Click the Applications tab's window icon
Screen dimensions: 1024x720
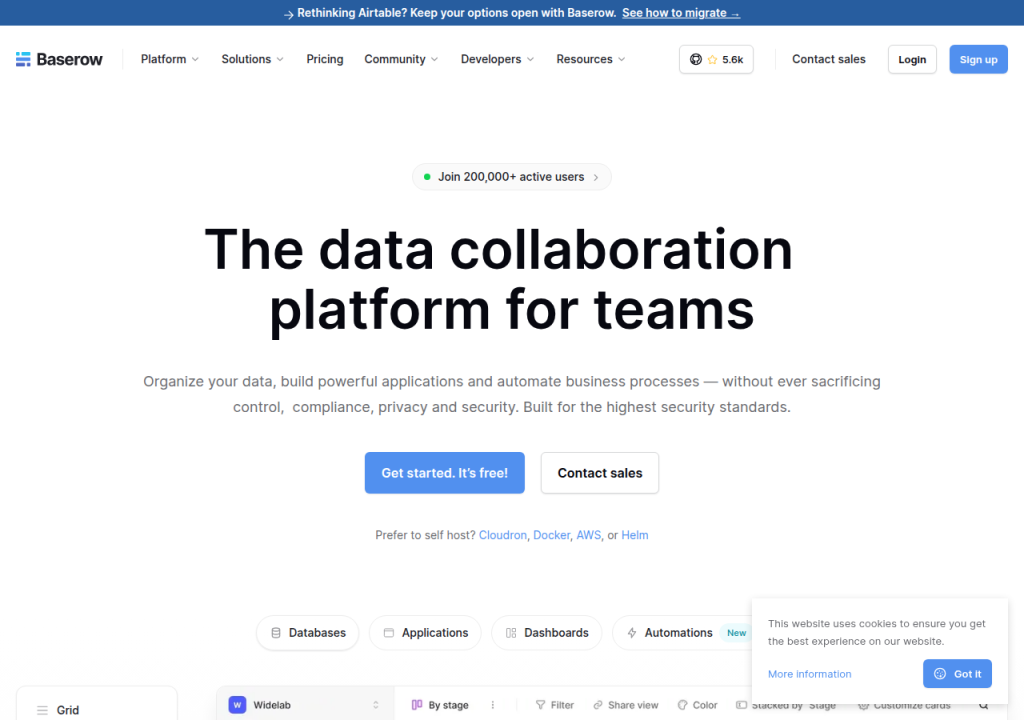(x=389, y=633)
